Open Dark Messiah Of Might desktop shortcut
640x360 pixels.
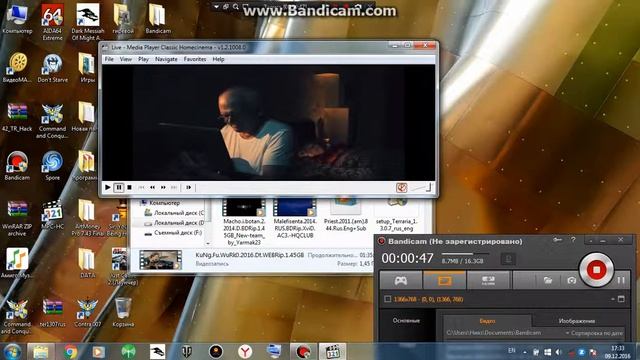(x=87, y=22)
